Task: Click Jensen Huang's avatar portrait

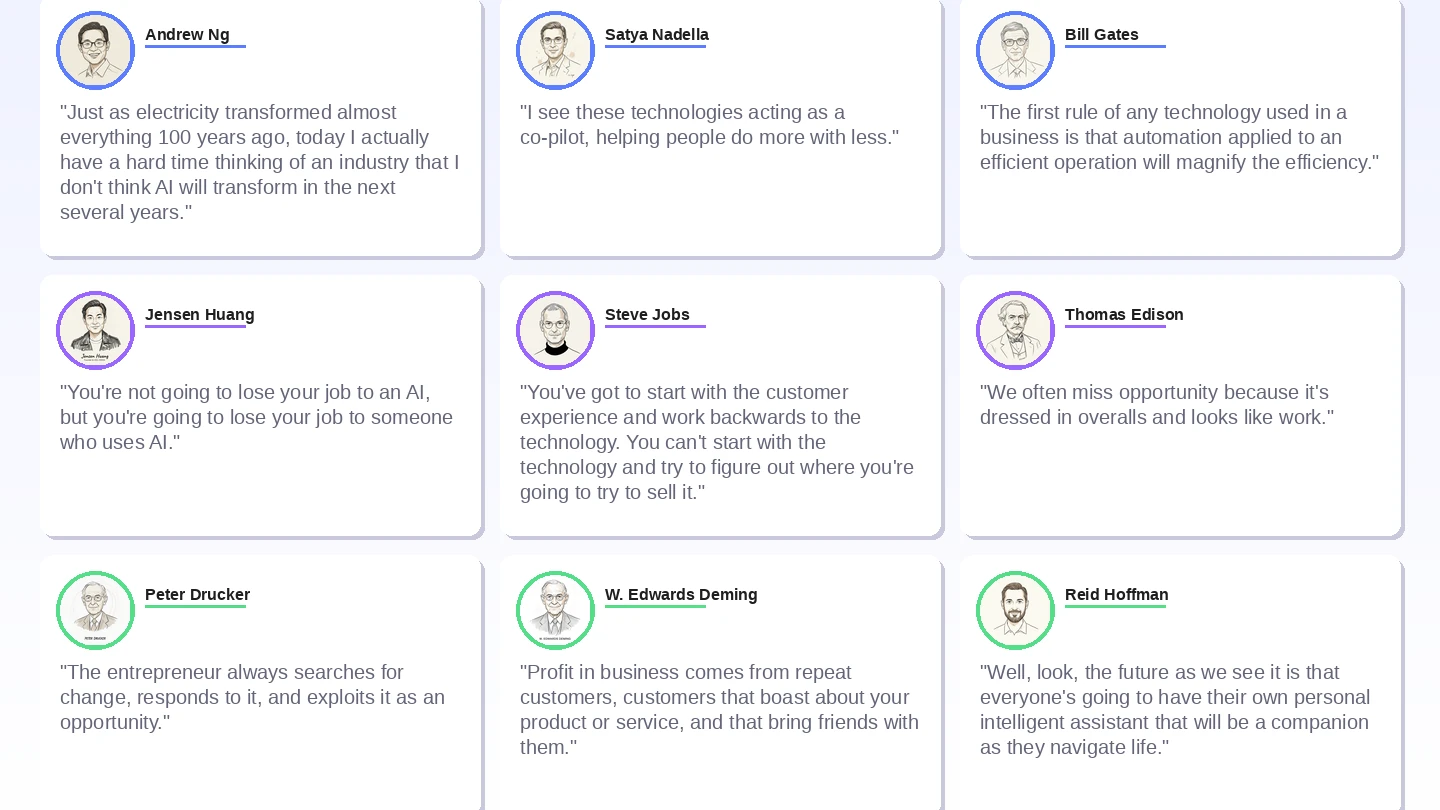Action: pyautogui.click(x=95, y=331)
